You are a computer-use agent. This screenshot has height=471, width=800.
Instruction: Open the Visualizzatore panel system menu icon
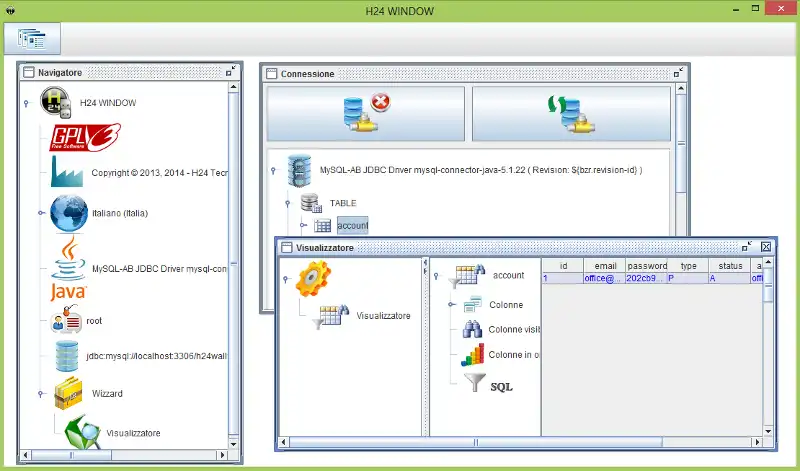click(287, 247)
